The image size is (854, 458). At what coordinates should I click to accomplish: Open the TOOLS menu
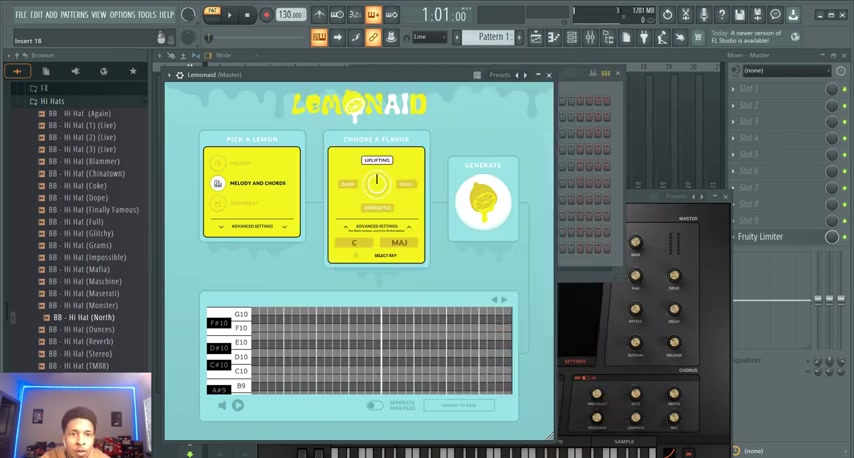tap(147, 15)
